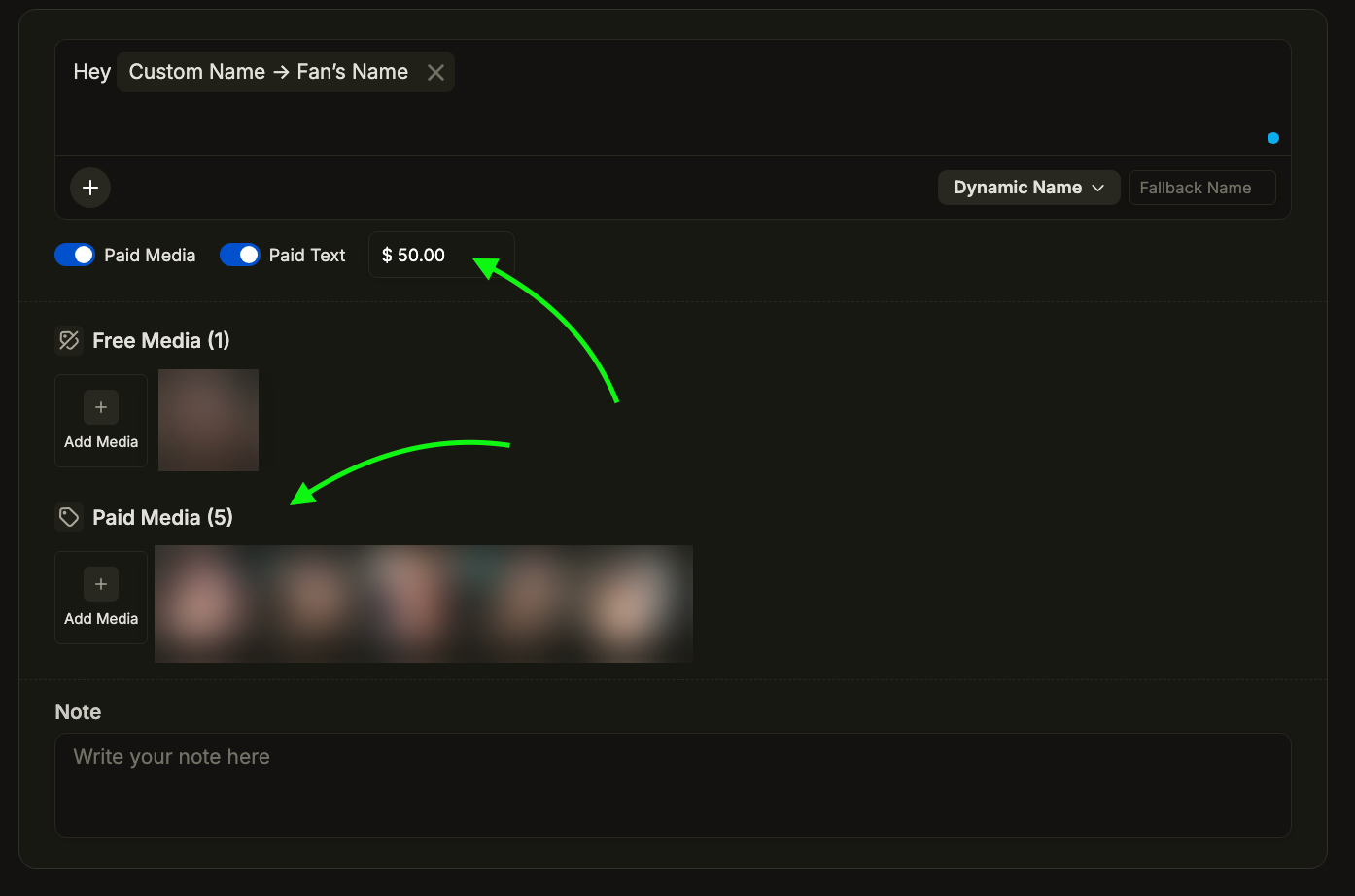Turn off the Paid Text switch
This screenshot has height=896, width=1355.
click(x=240, y=255)
